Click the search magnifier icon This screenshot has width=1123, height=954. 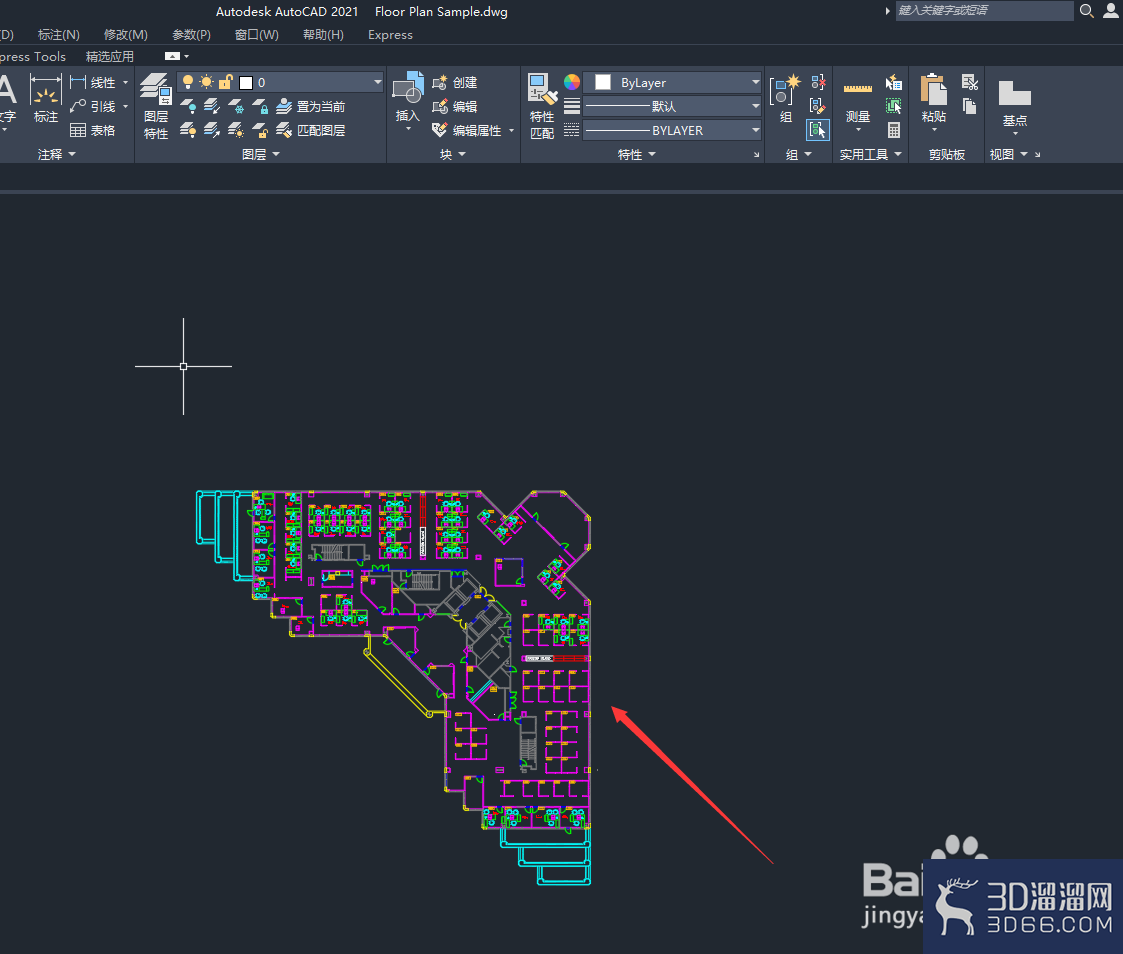(1086, 11)
